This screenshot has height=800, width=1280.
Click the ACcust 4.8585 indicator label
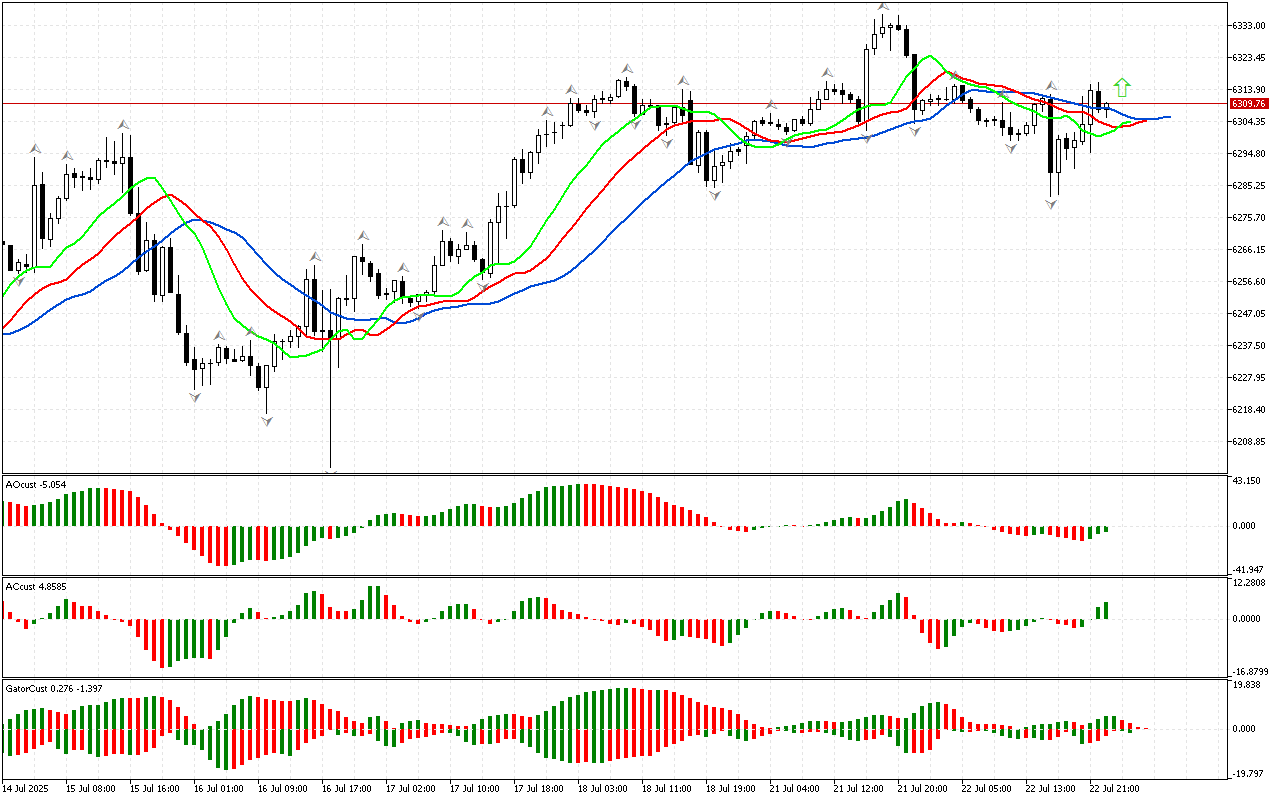36,587
